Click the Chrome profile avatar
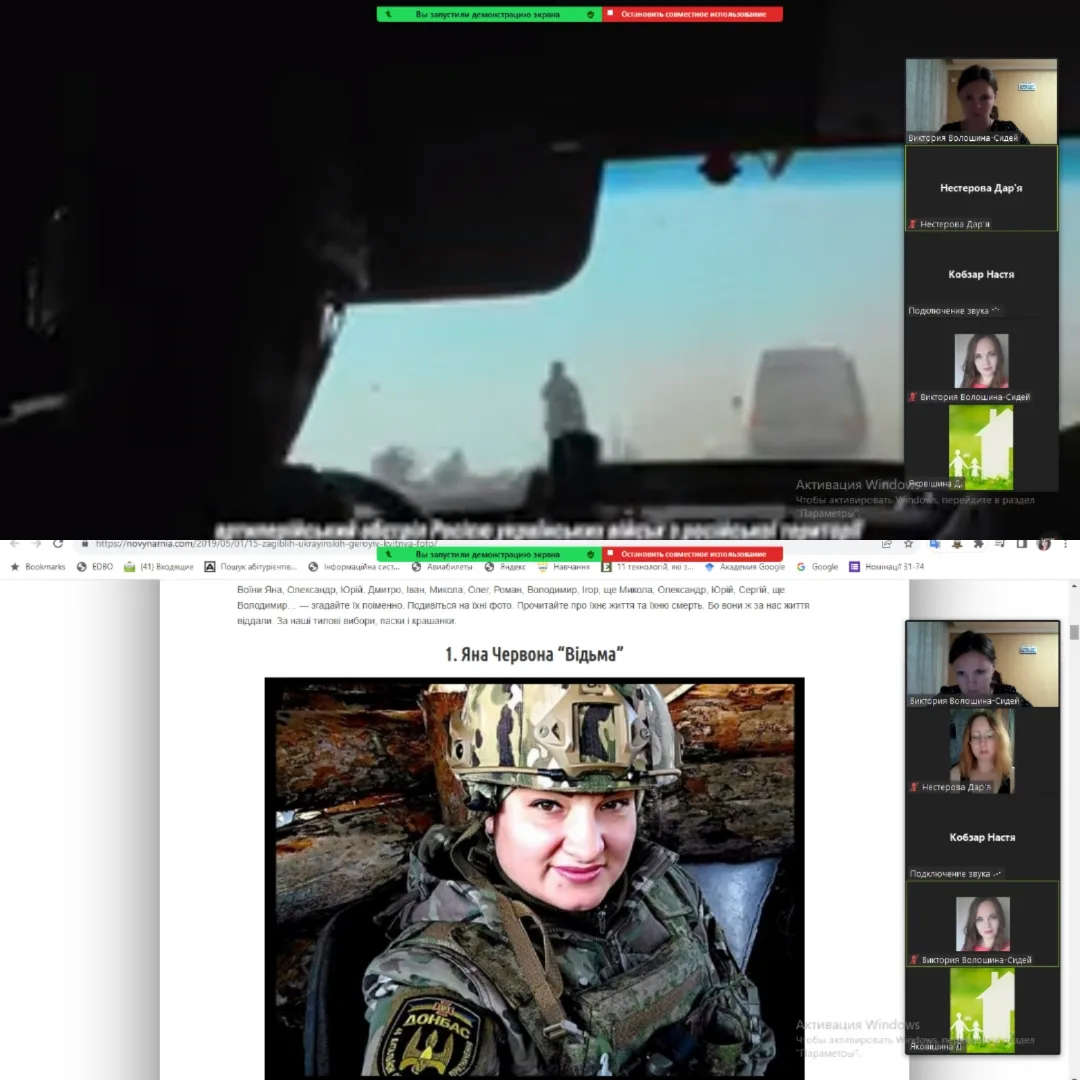 click(1044, 544)
